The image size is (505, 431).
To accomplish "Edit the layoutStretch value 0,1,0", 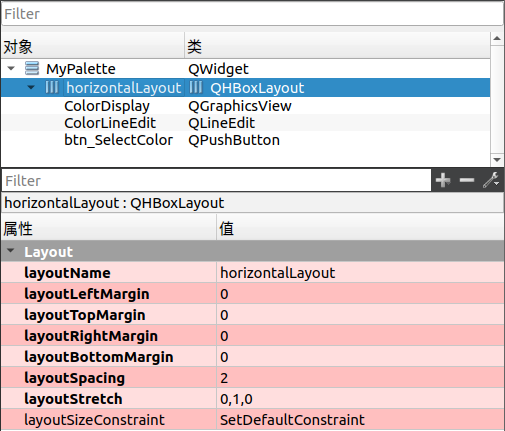I will pyautogui.click(x=360, y=399).
